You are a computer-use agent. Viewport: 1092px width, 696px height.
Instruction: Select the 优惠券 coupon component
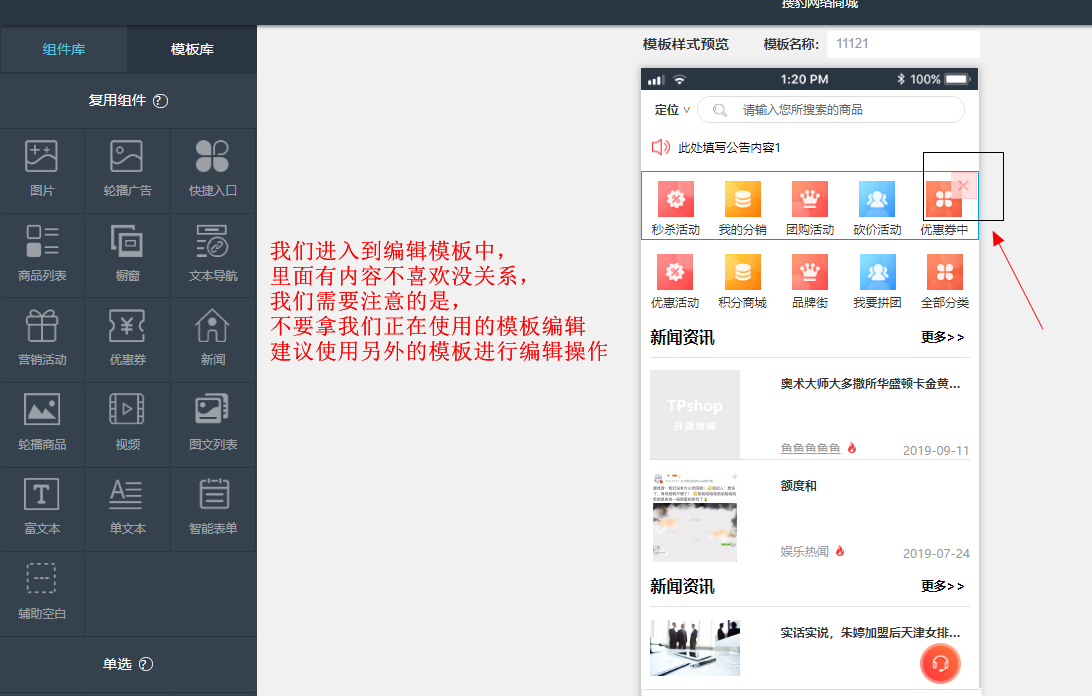[x=127, y=338]
